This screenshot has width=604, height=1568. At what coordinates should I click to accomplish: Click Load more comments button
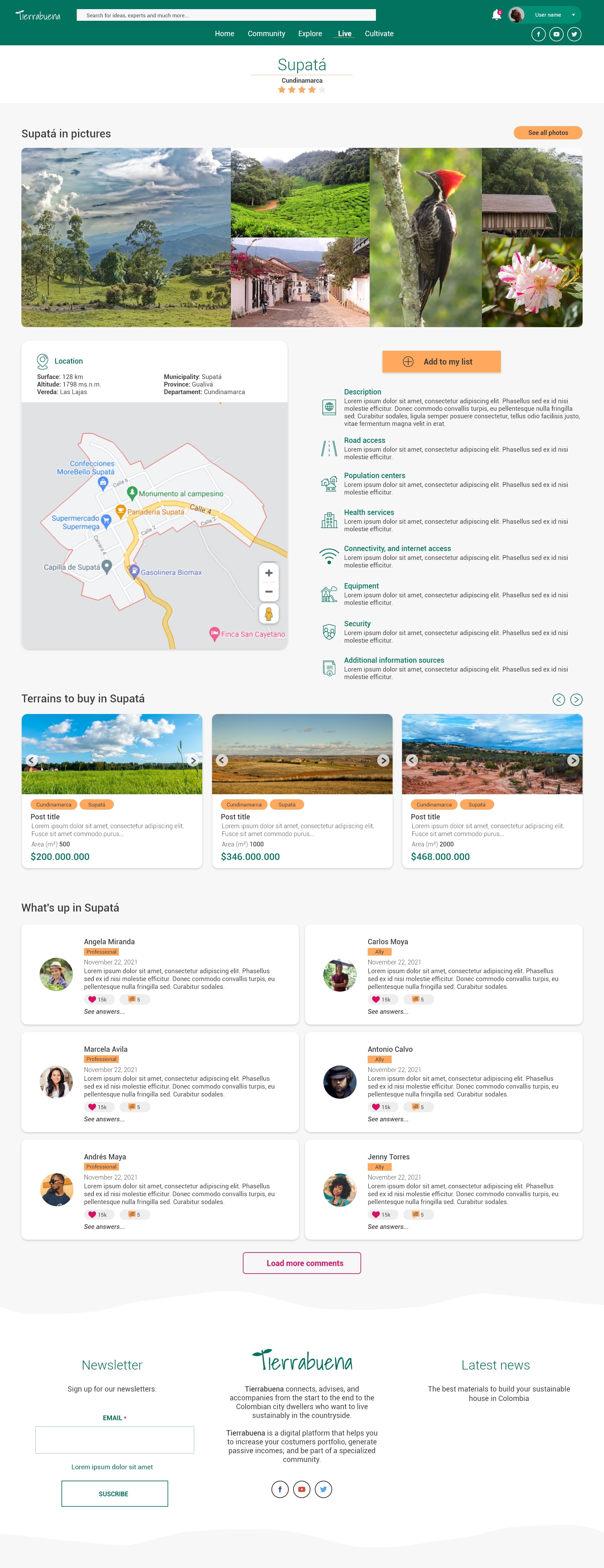(302, 1263)
